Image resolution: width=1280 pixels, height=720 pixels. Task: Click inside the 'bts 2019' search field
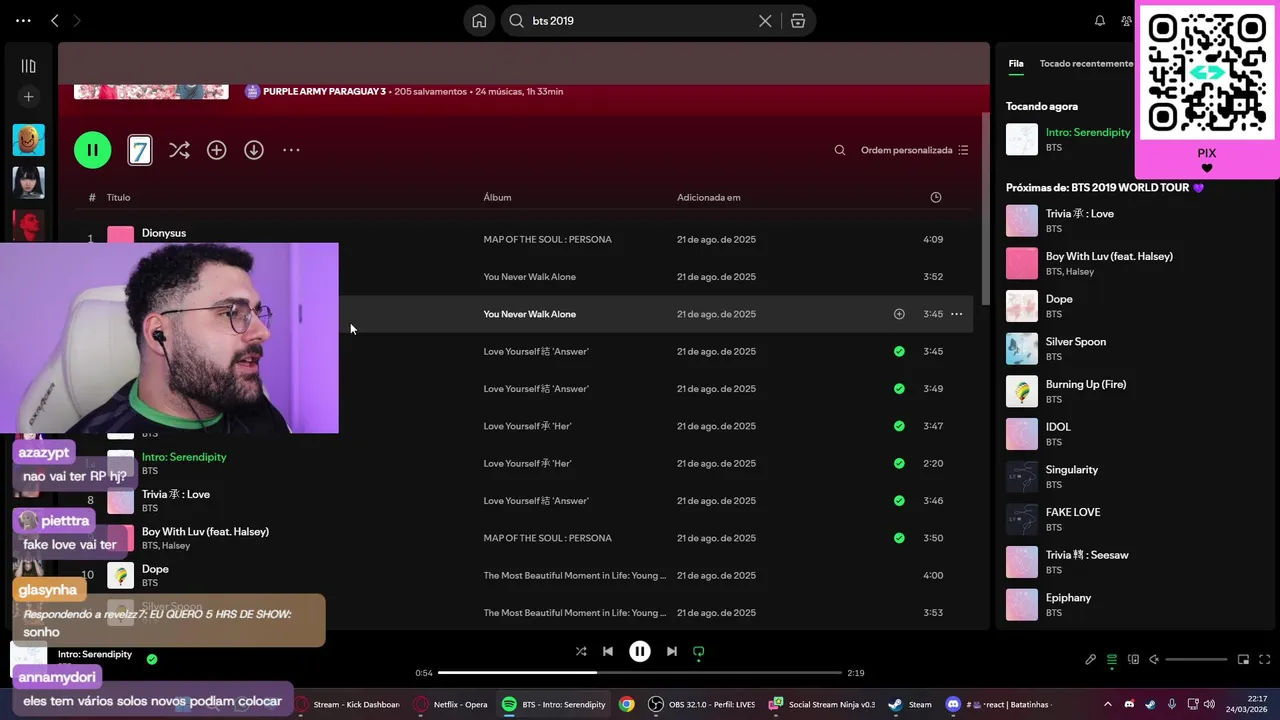(640, 20)
